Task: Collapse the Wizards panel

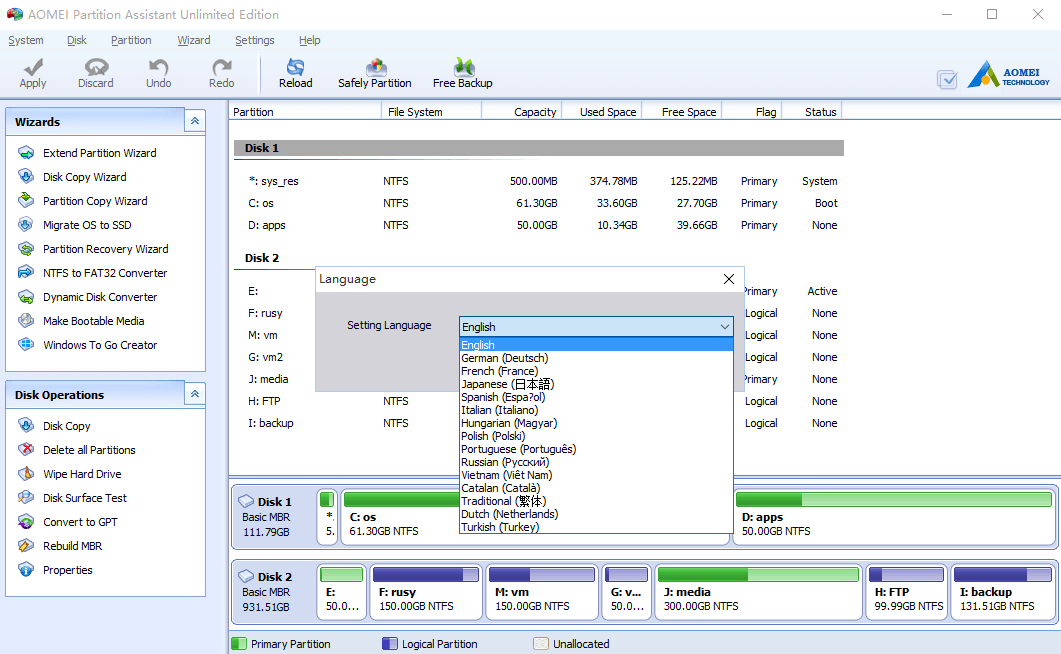Action: 195,121
